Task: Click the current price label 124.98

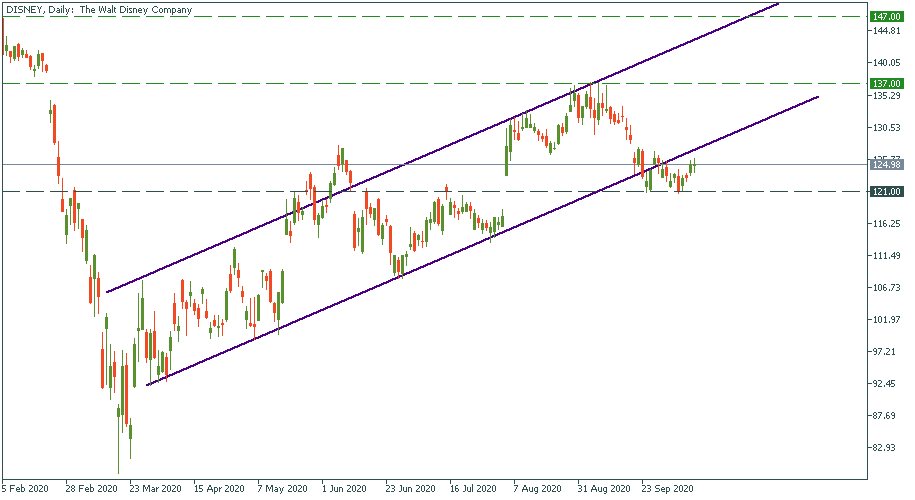Action: coord(887,165)
